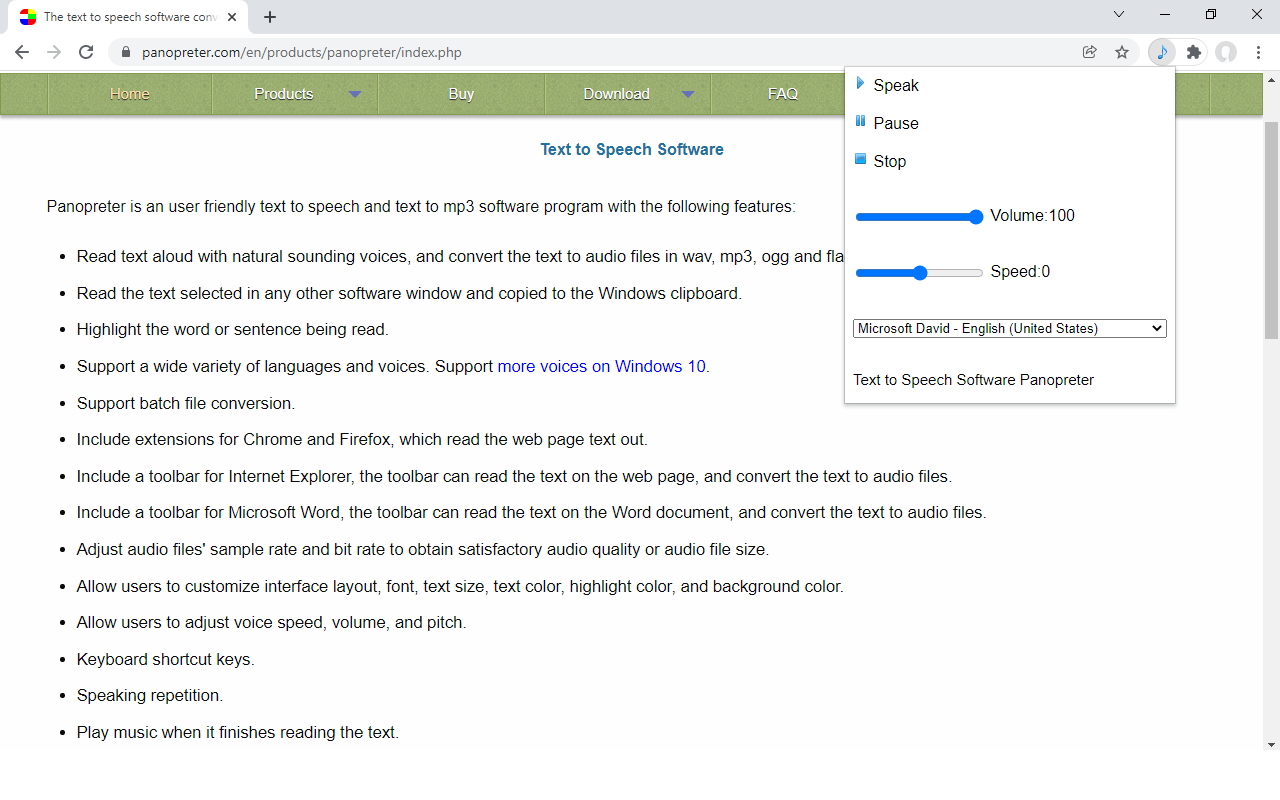Click the Pause icon in extension popup

click(860, 121)
